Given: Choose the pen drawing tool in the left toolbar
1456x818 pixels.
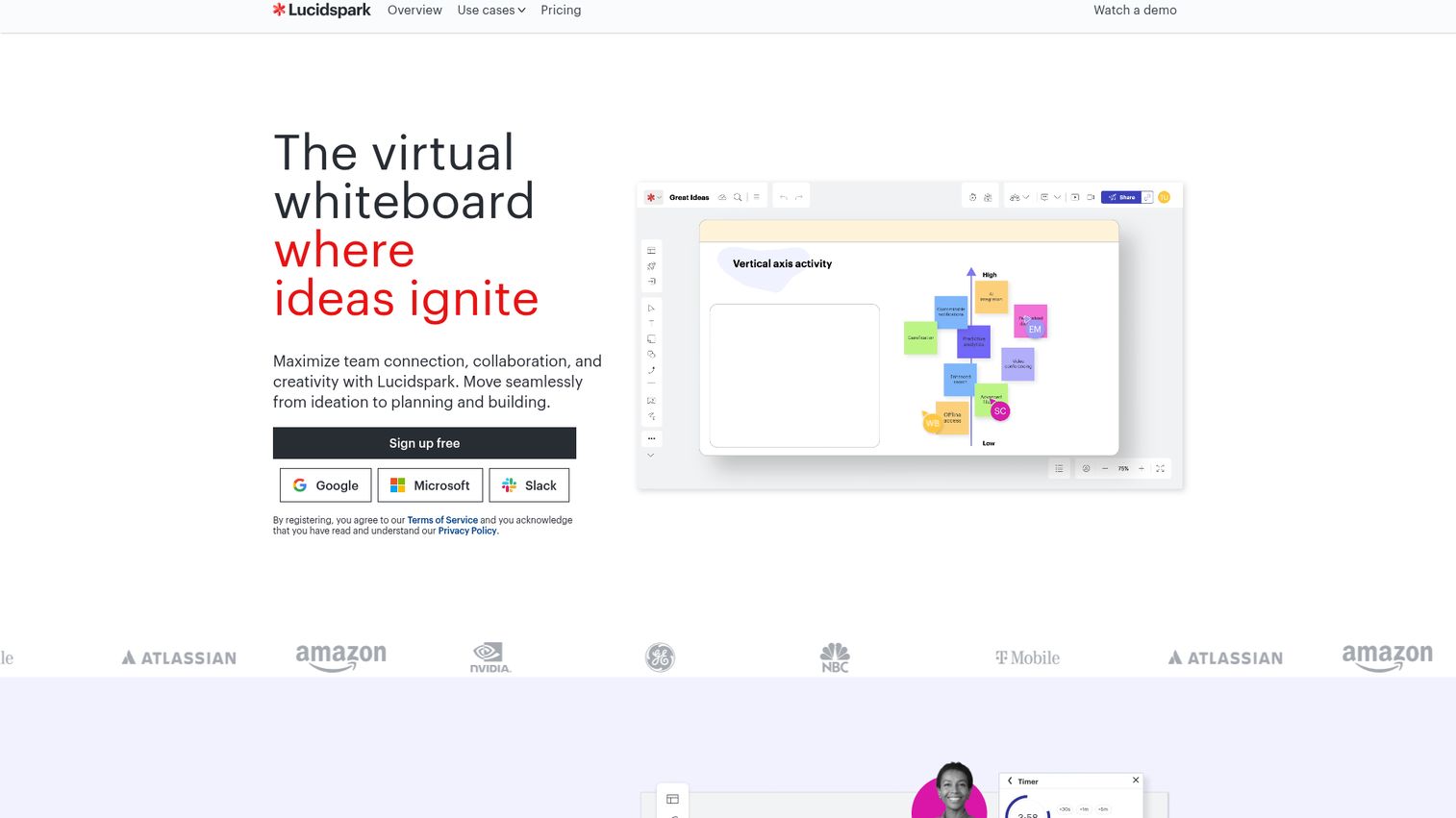Looking at the screenshot, I should [651, 370].
